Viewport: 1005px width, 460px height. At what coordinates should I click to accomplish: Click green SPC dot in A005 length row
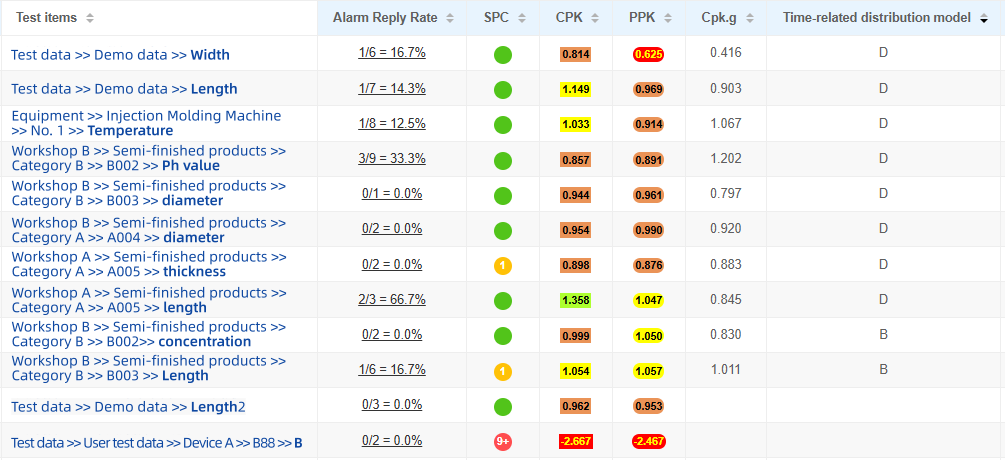click(x=503, y=300)
